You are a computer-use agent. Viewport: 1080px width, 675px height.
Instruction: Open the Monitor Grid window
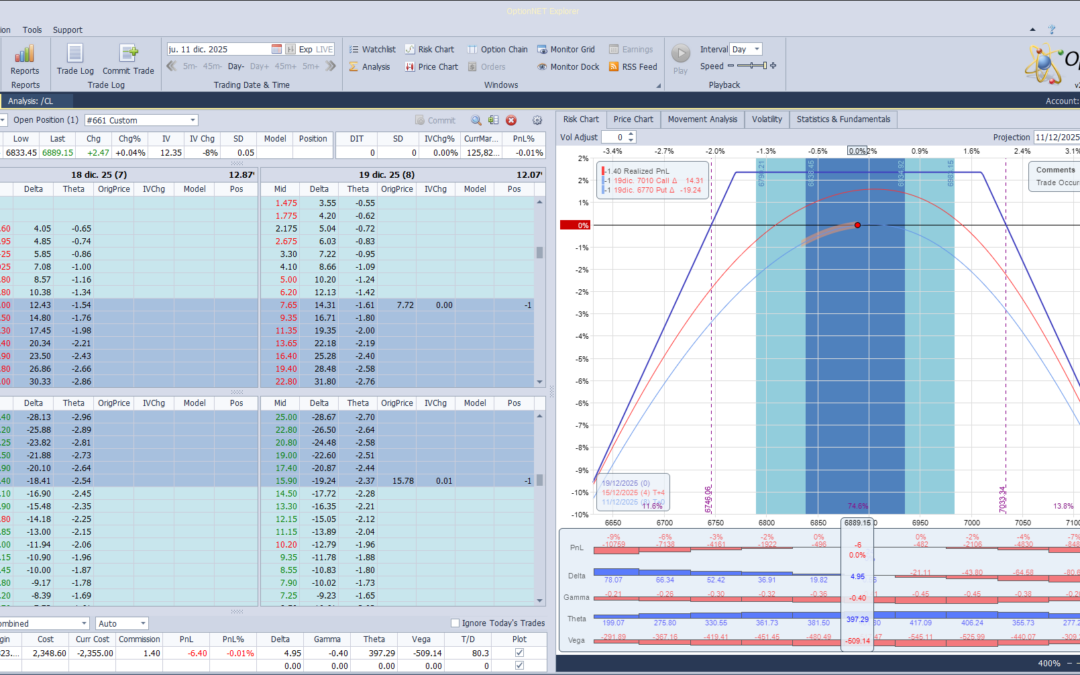pos(566,50)
